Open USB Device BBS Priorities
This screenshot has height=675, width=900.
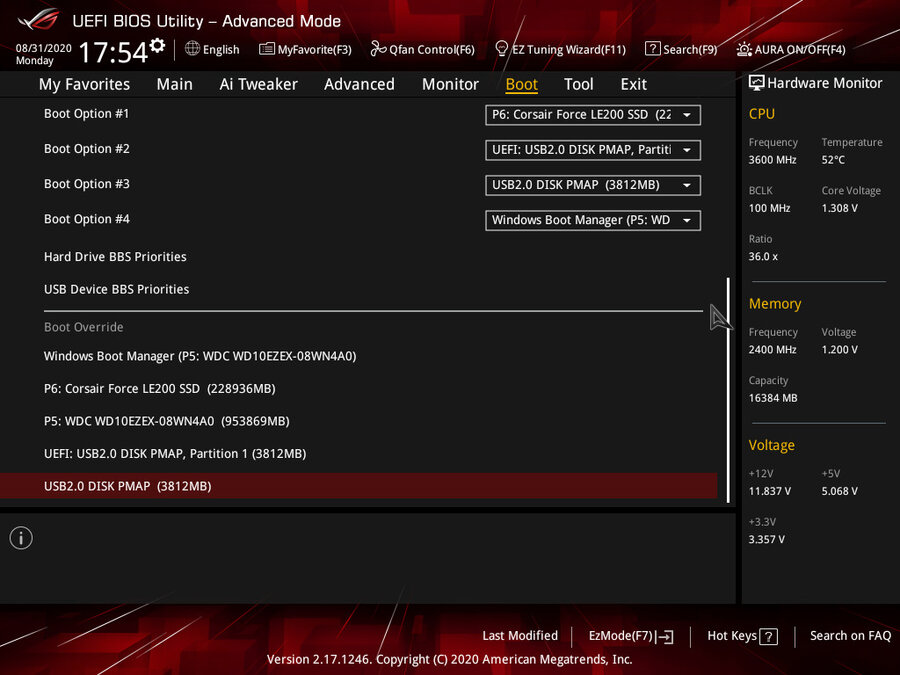[x=117, y=289]
